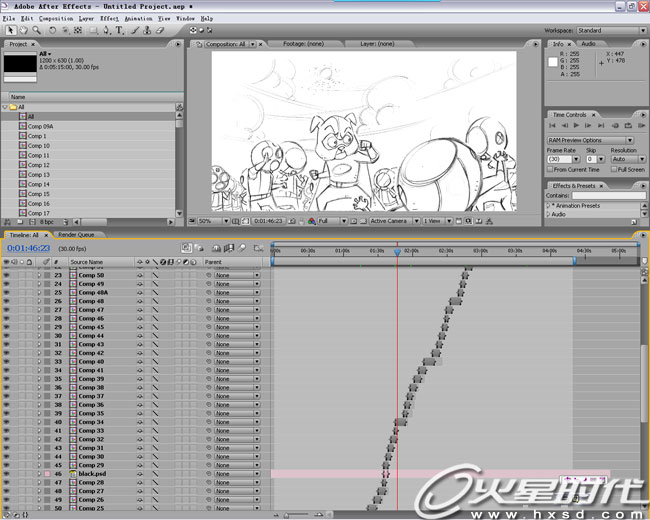Enable the From Current Time checkbox
The width and height of the screenshot is (650, 520).
550,170
